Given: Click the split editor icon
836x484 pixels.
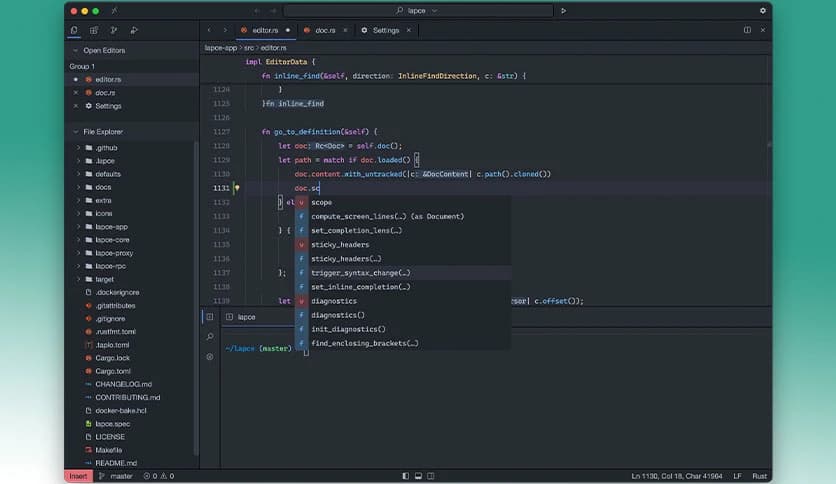Looking at the screenshot, I should pyautogui.click(x=747, y=30).
